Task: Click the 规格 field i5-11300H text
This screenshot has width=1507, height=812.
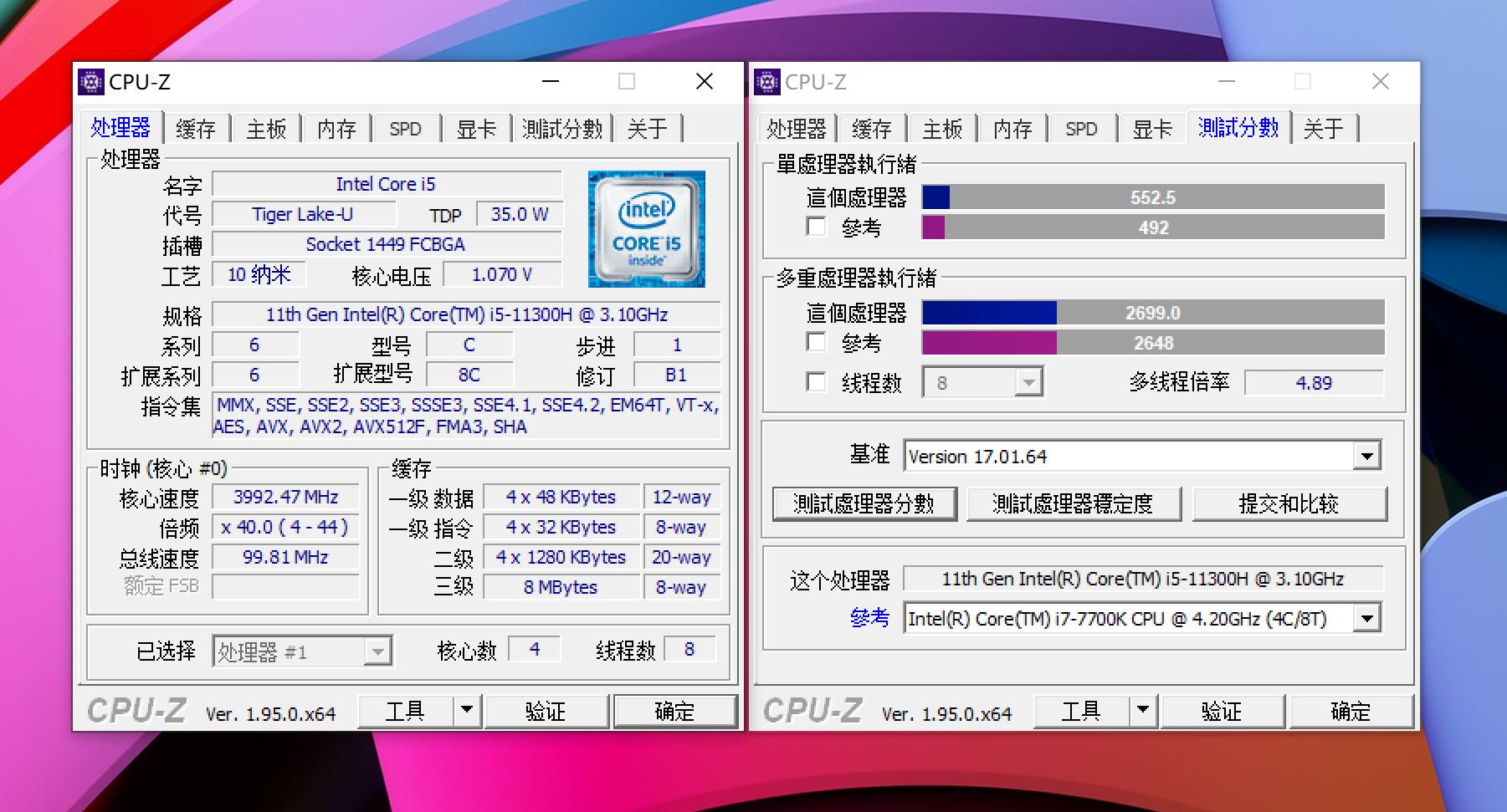Action: pyautogui.click(x=466, y=314)
